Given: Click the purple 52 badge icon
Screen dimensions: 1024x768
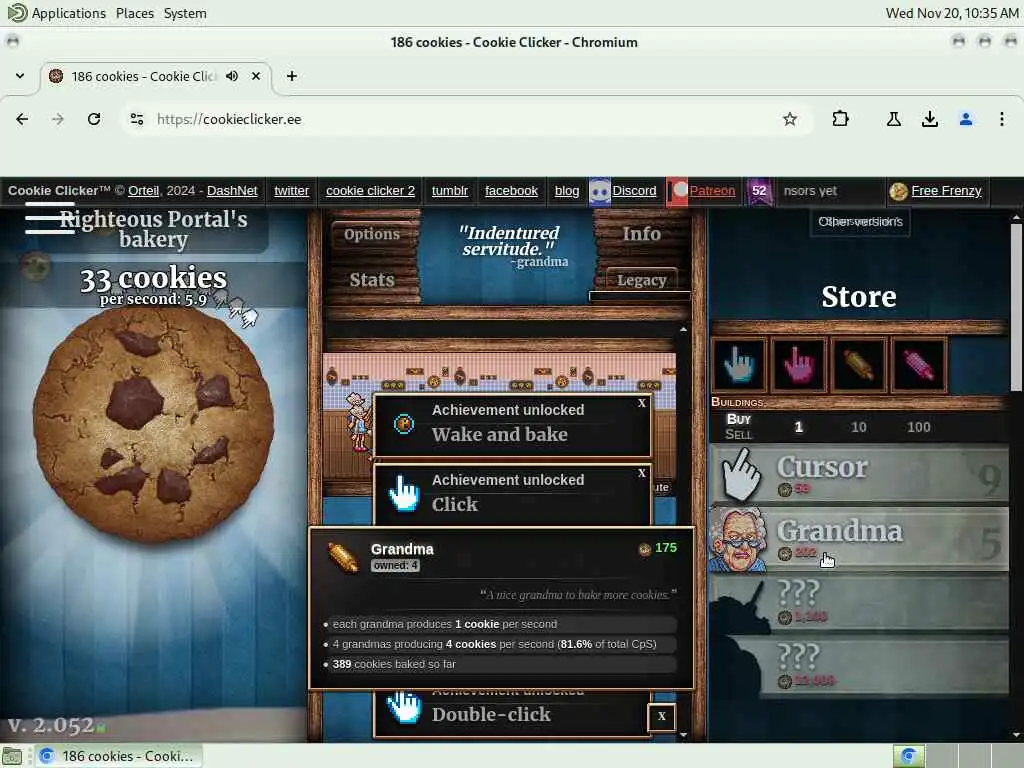Looking at the screenshot, I should click(x=759, y=191).
